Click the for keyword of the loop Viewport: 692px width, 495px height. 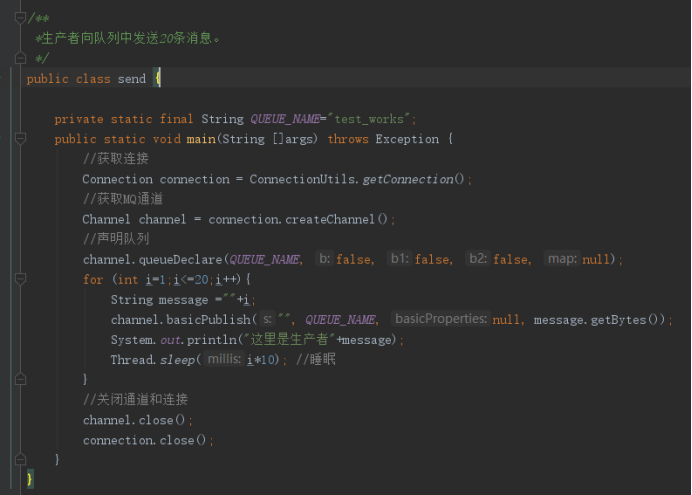coord(93,280)
